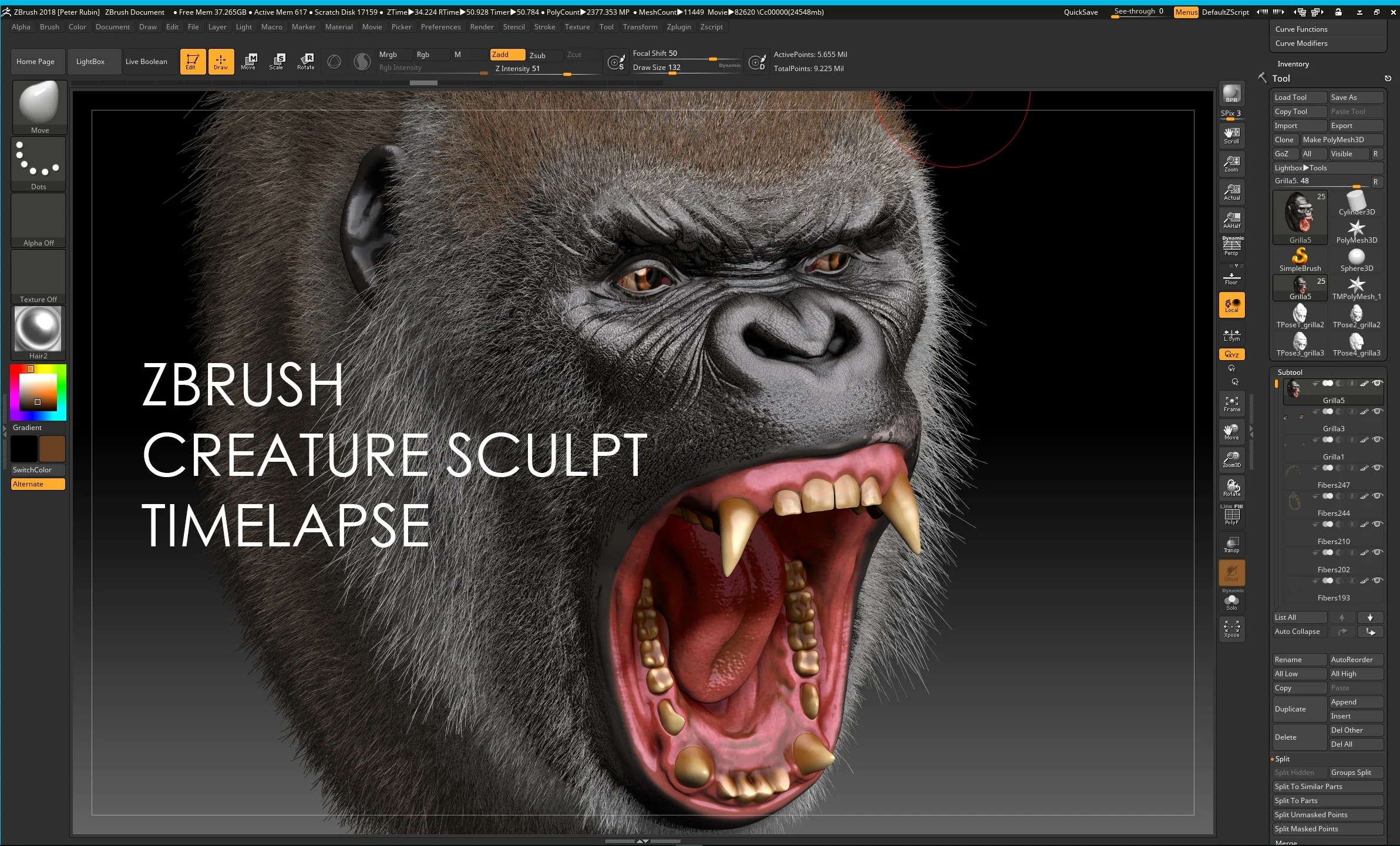This screenshot has width=1400, height=846.
Task: Click the AAHalf icon
Action: 1231,220
